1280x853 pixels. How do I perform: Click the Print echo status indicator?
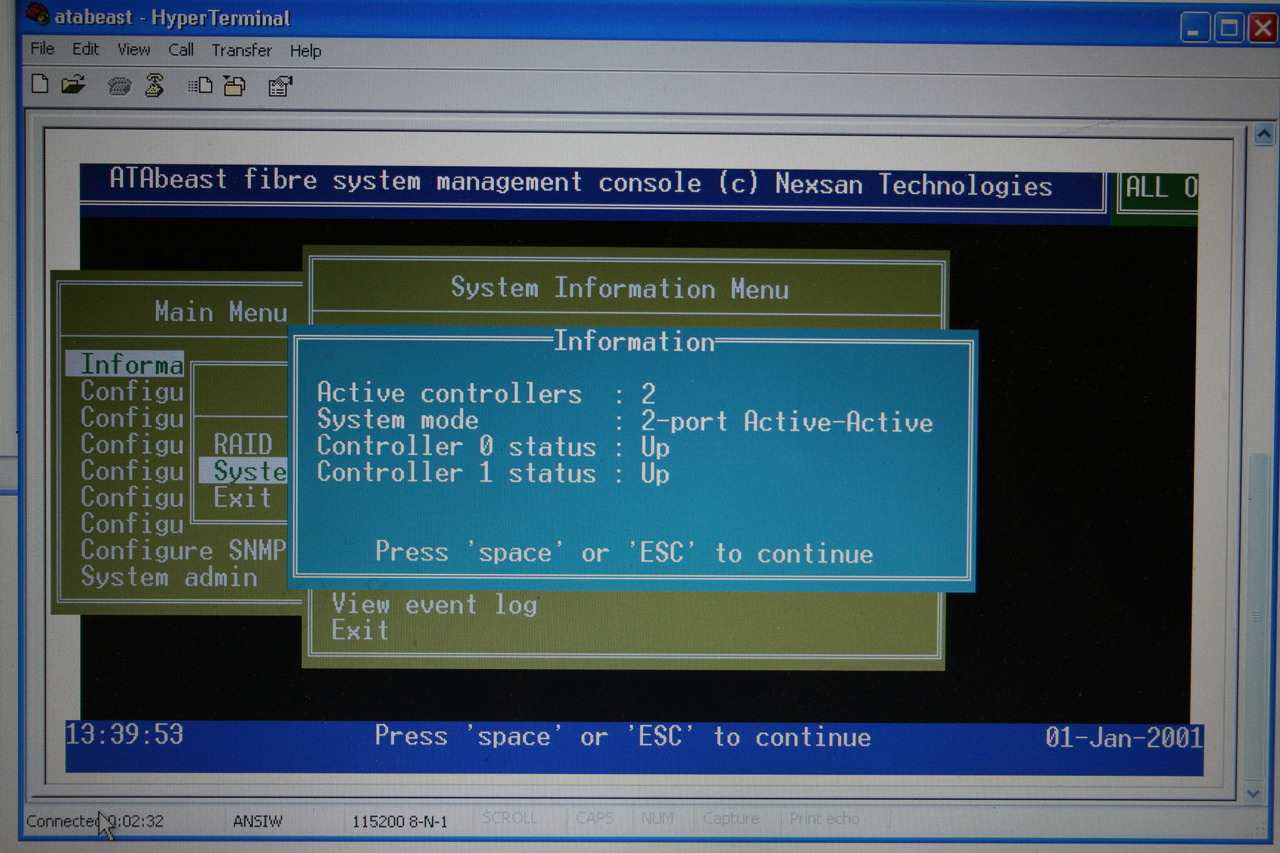click(825, 818)
